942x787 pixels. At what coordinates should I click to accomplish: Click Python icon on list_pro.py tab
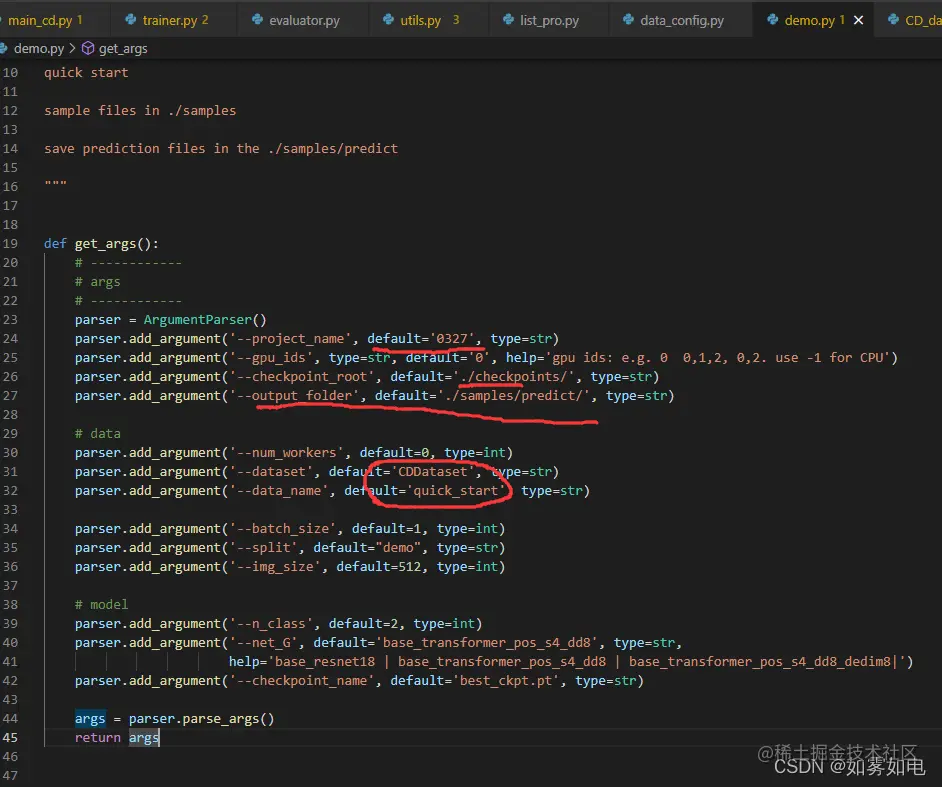click(x=508, y=20)
